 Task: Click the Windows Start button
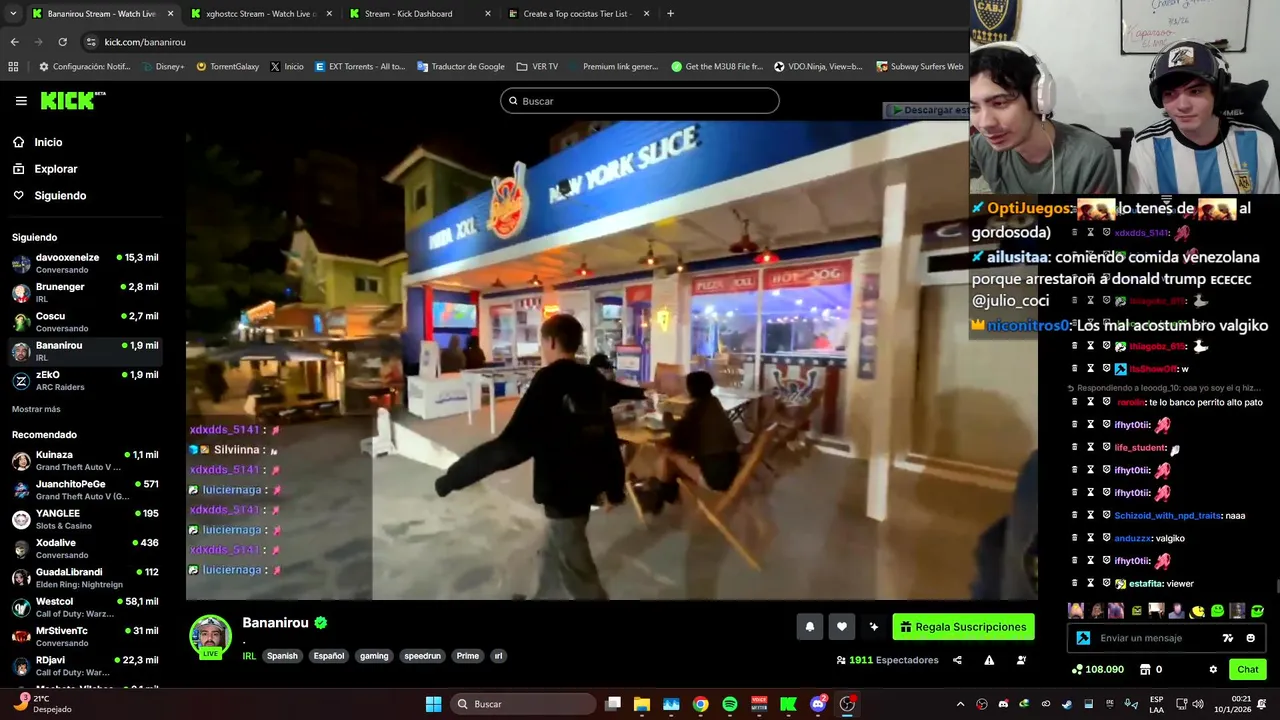[433, 704]
